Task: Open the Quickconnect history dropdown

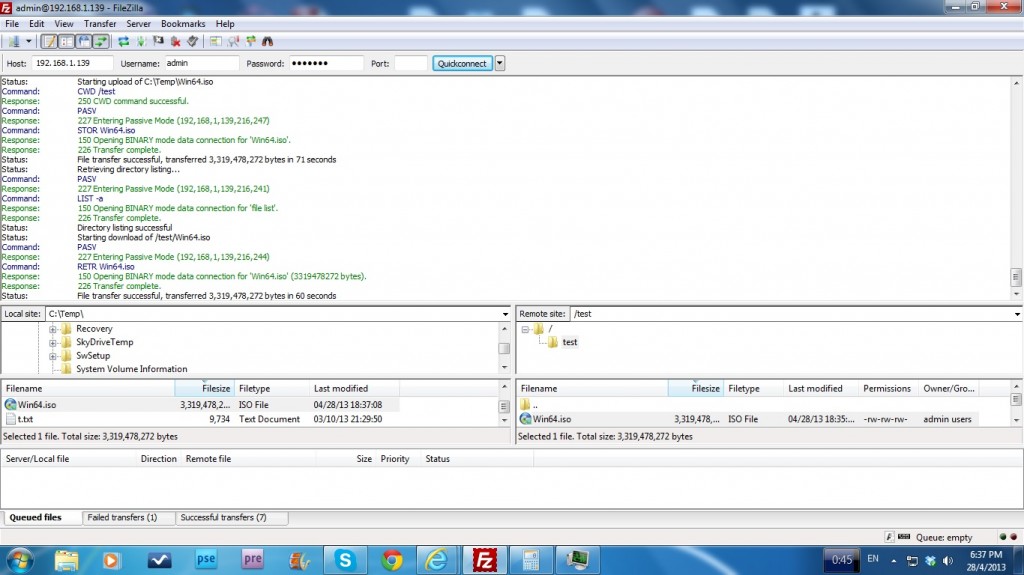Action: (x=500, y=63)
